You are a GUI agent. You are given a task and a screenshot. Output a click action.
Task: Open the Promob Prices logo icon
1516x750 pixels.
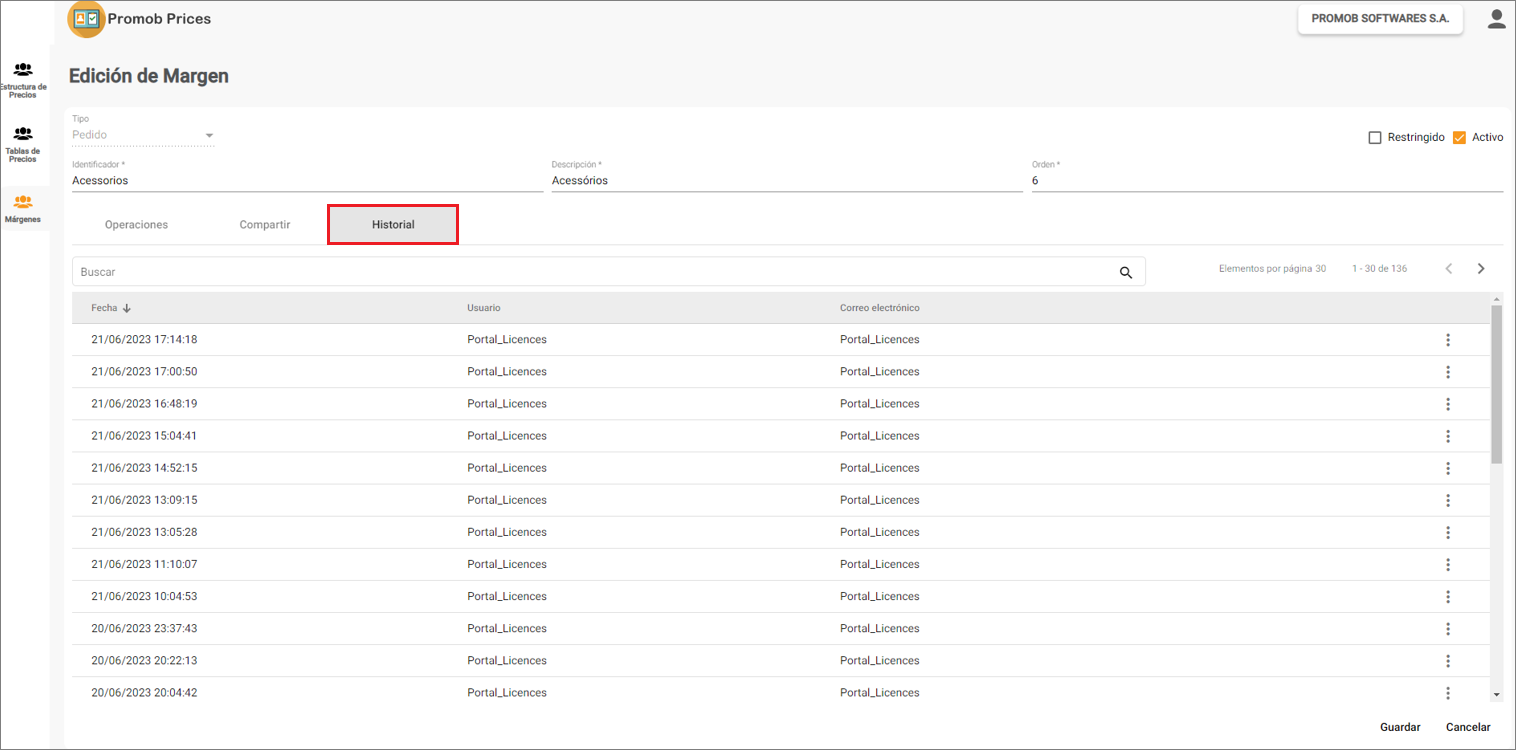[x=86, y=19]
